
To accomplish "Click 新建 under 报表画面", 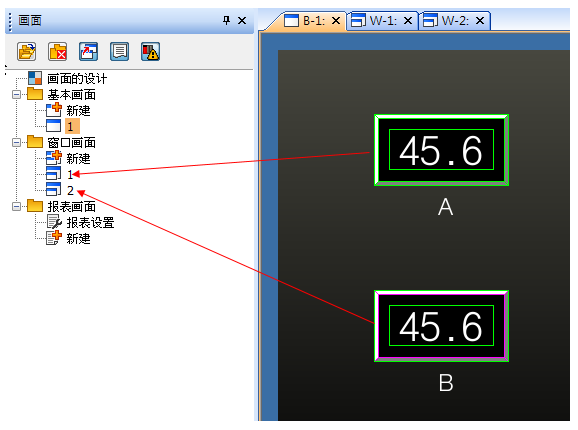I will click(78, 238).
